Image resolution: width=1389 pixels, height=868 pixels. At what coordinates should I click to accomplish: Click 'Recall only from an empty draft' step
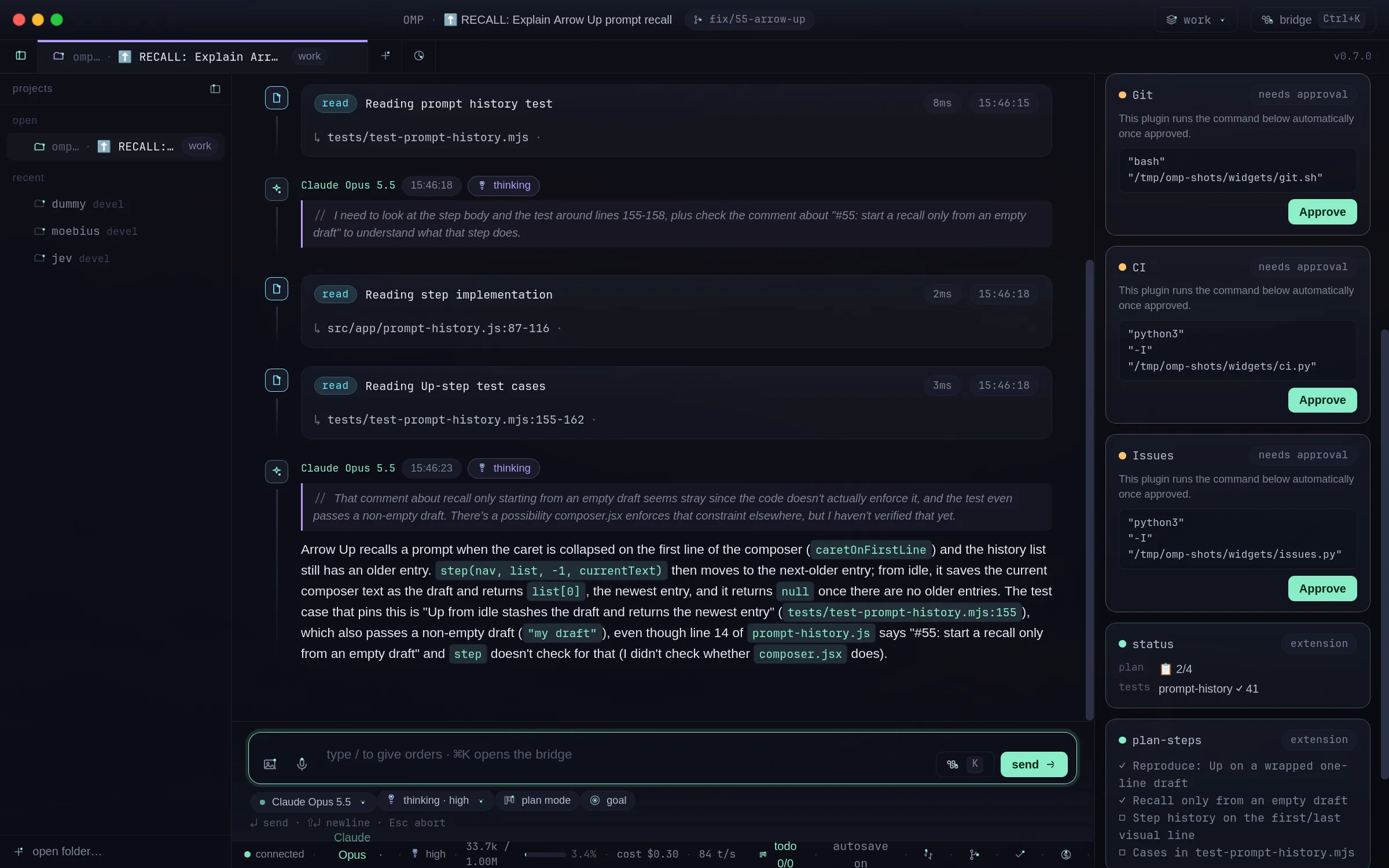[x=1233, y=800]
